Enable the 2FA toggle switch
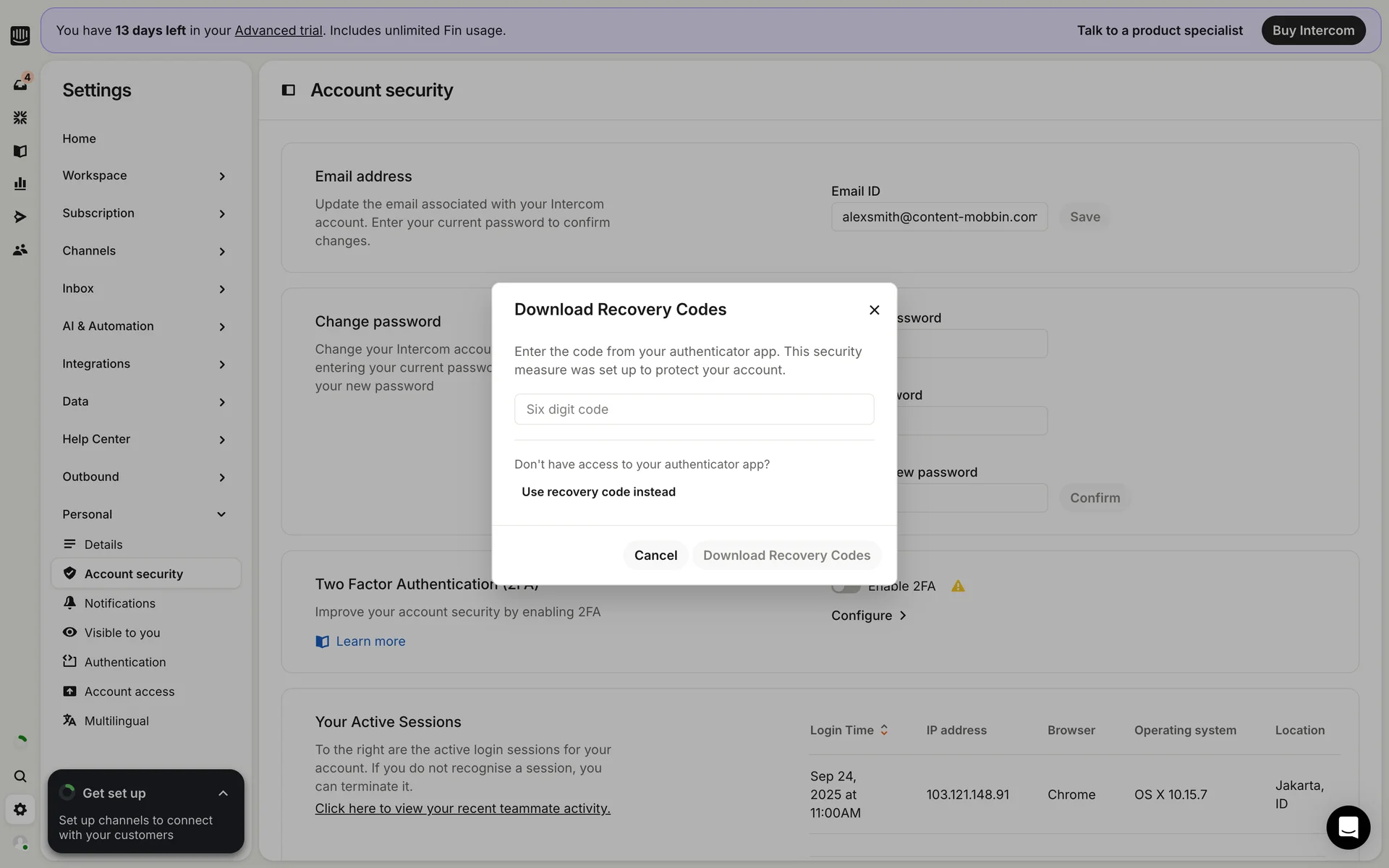Screen dimensions: 1389x868 [x=845, y=587]
